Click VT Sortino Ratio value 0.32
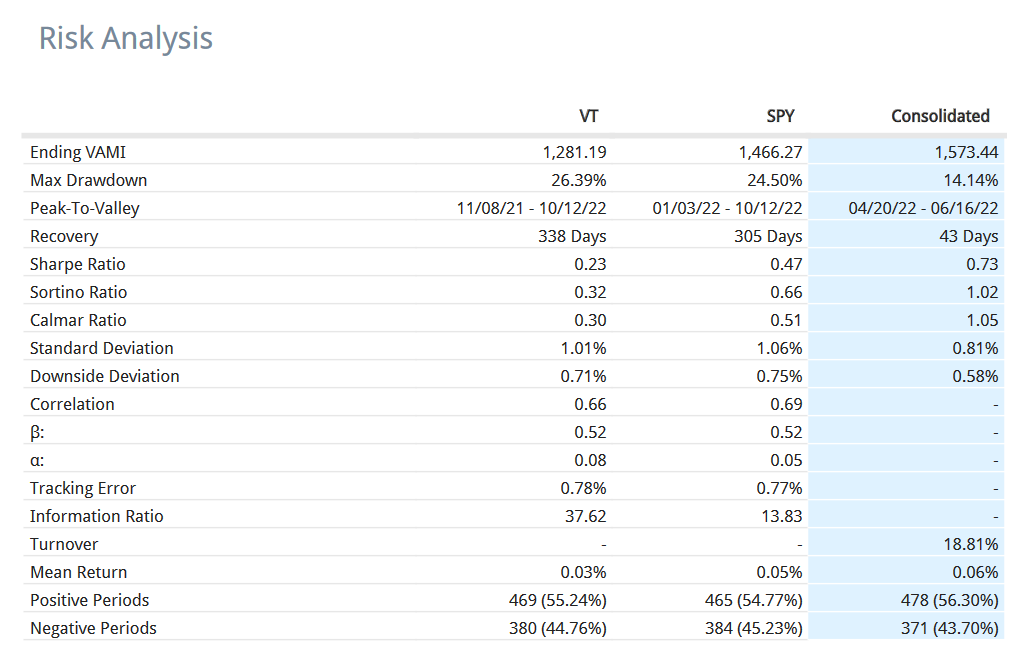This screenshot has height=649, width=1025. tap(590, 293)
